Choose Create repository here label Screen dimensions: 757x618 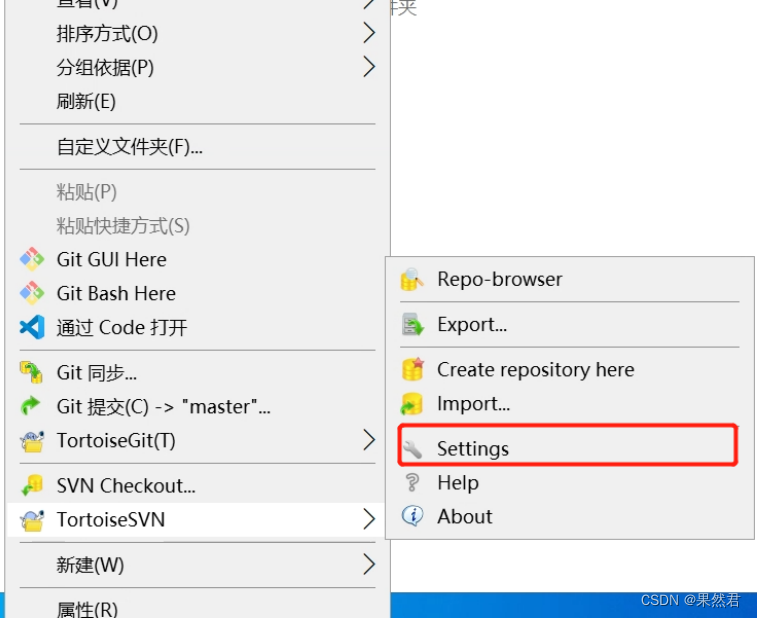click(536, 370)
